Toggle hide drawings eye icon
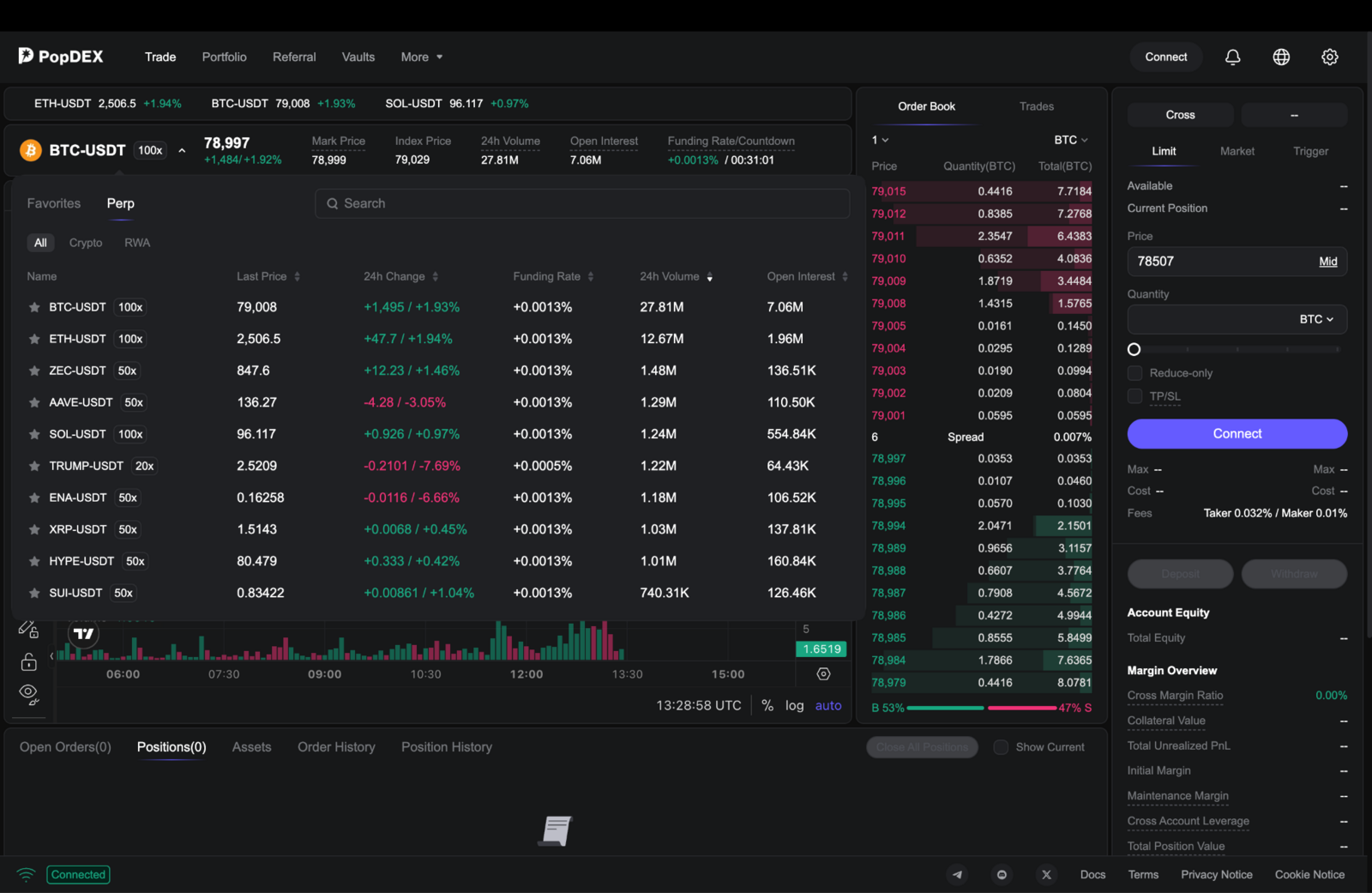Viewport: 1372px width, 893px height. pyautogui.click(x=28, y=694)
